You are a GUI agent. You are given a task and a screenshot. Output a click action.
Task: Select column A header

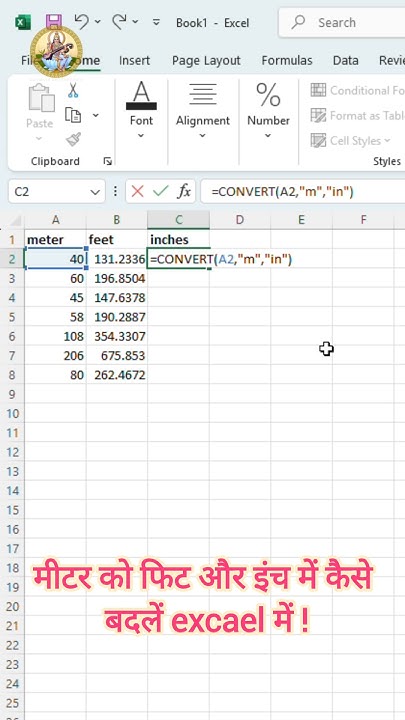56,220
